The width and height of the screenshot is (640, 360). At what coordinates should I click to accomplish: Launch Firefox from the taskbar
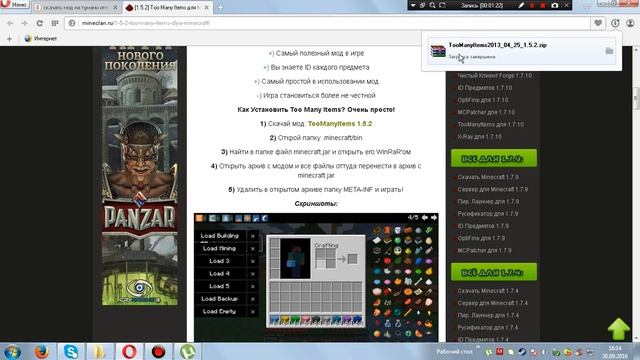41,351
